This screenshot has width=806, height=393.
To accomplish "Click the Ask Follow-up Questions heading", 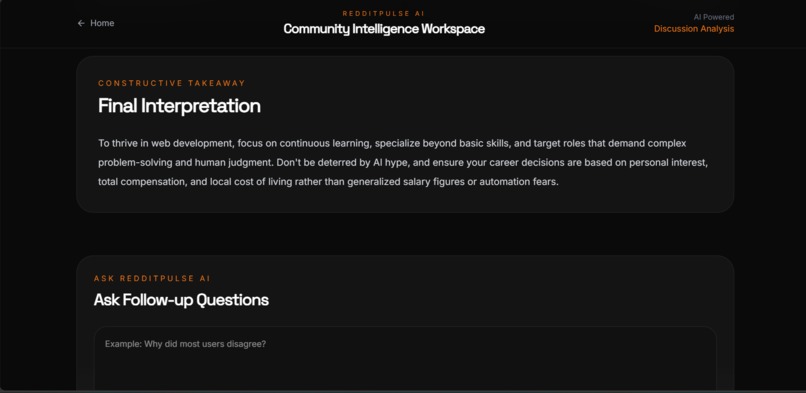I will tap(181, 300).
